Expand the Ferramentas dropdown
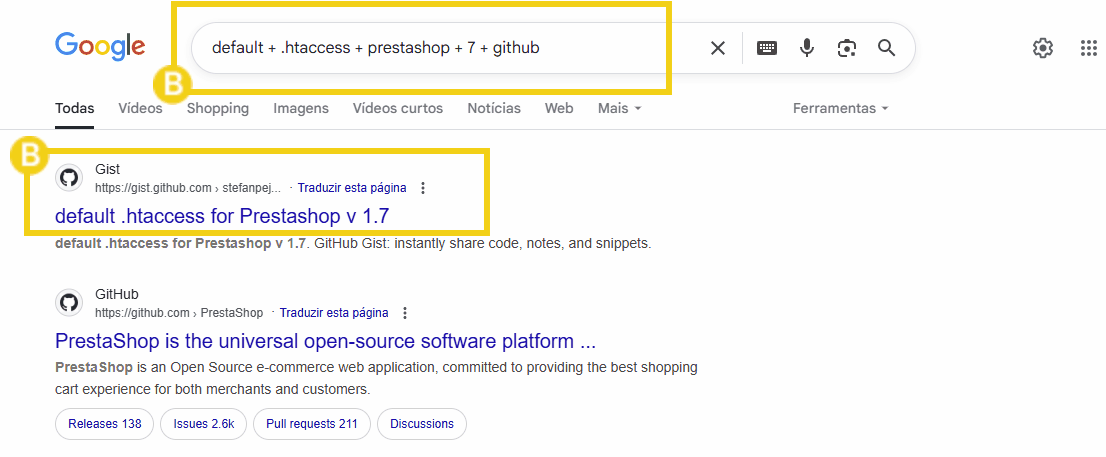 (841, 109)
